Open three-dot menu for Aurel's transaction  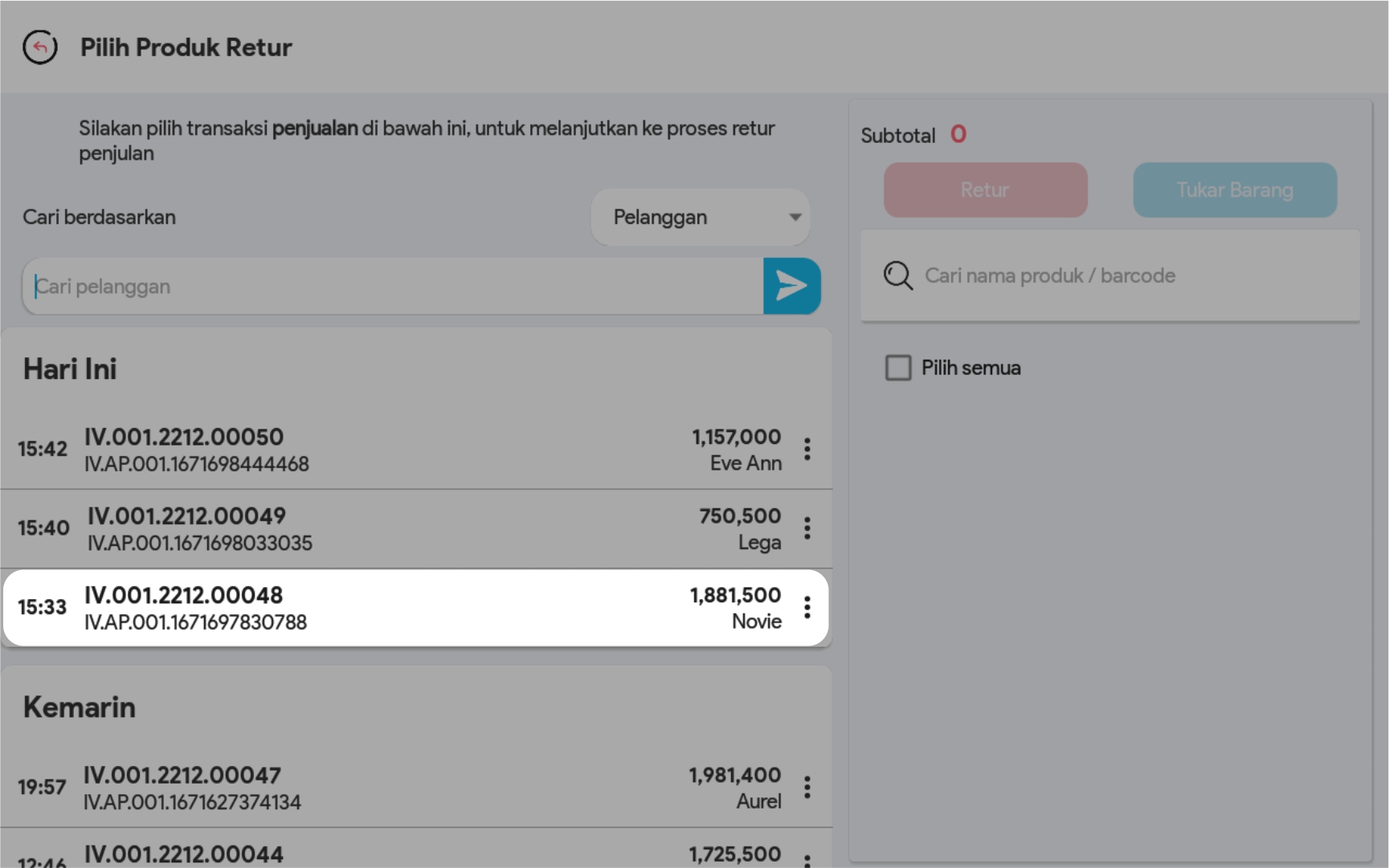(x=807, y=787)
